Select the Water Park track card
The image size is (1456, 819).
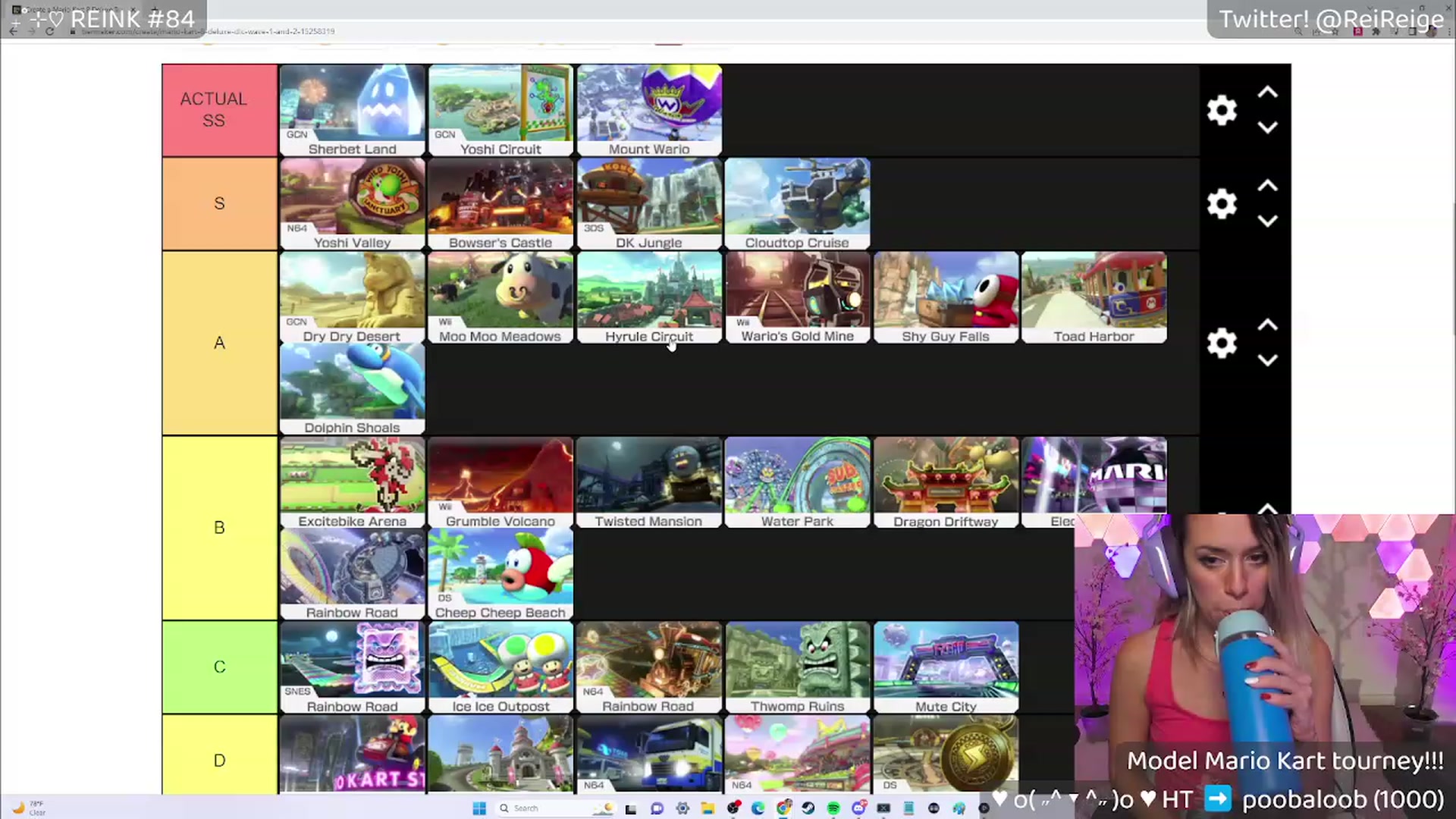point(797,482)
